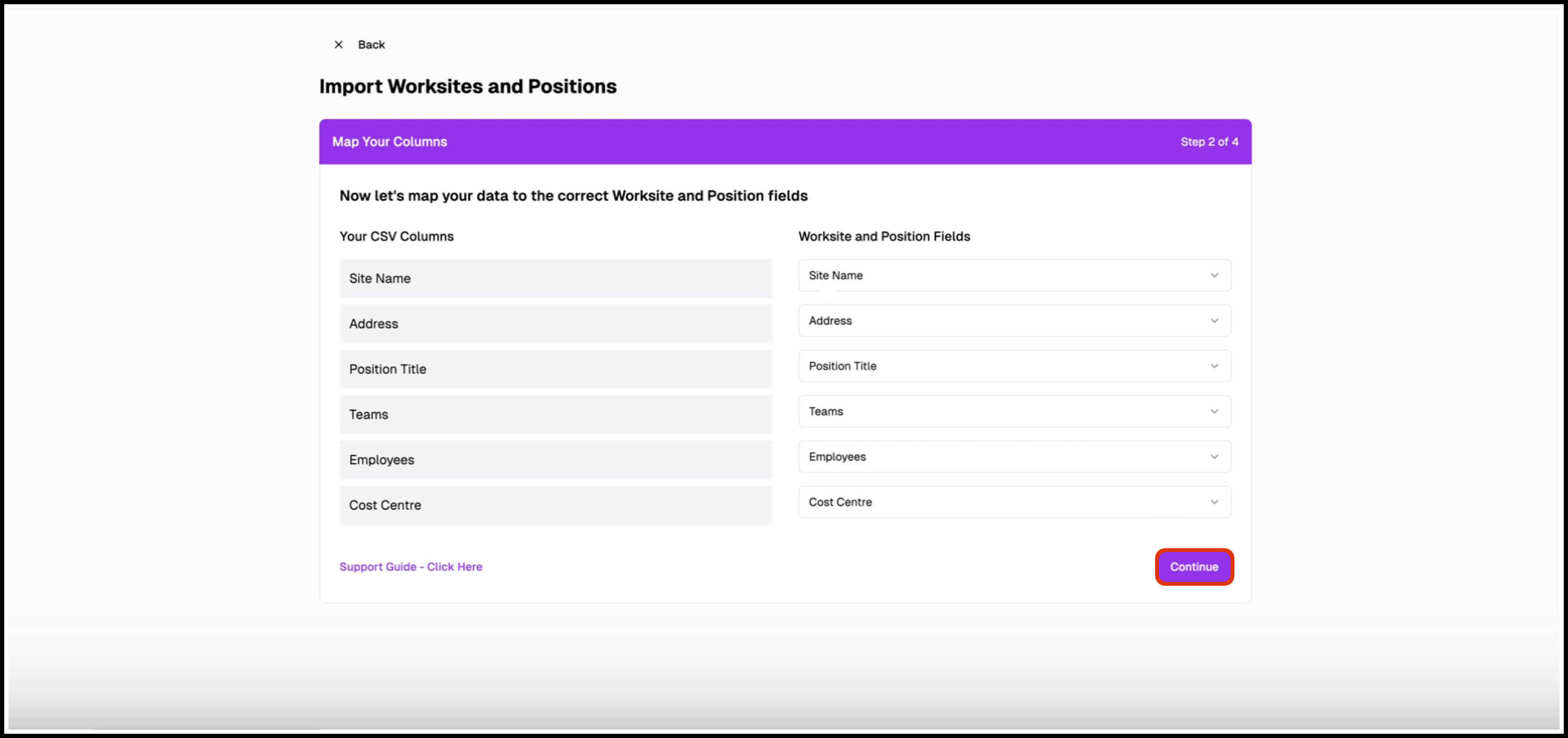Click the Position Title CSV column box
Viewport: 1568px width, 738px height.
[x=555, y=369]
